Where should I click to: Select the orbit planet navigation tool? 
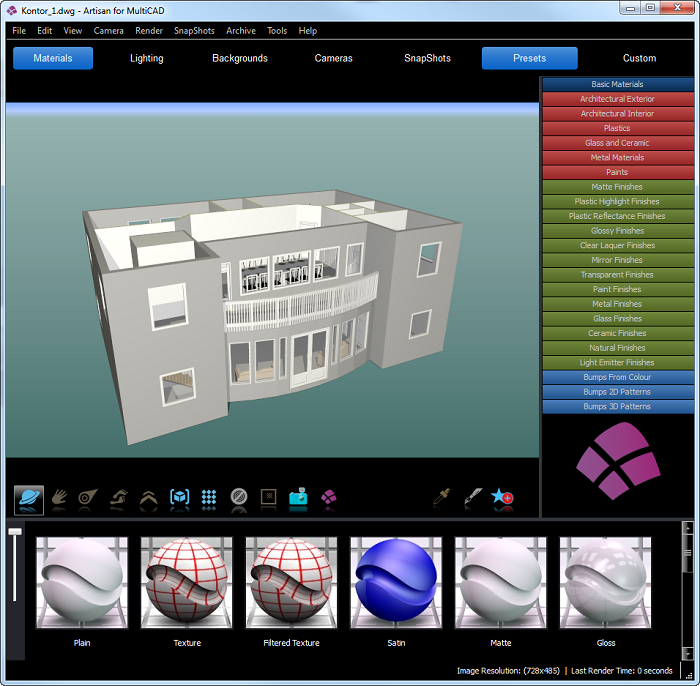pos(29,500)
